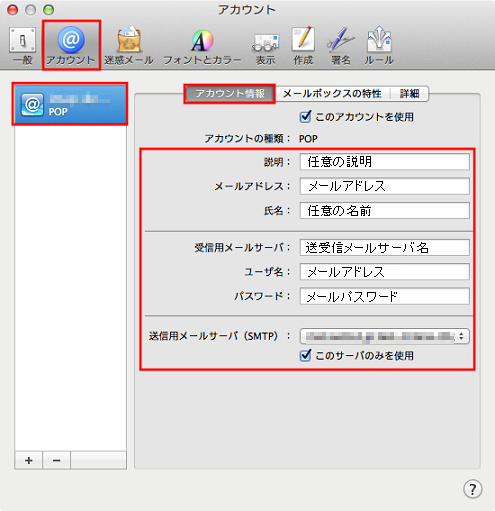495x511 pixels.
Task: Click the ユーザ名 username field
Action: 385,272
